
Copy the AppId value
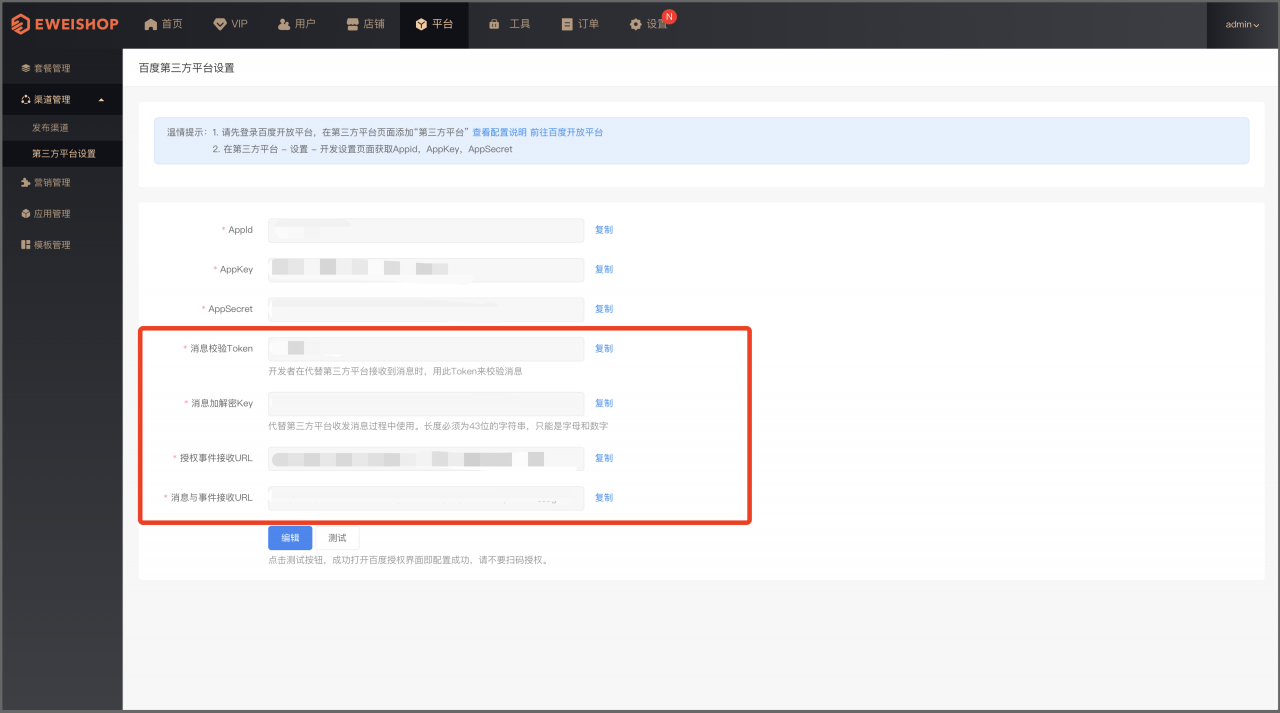(x=604, y=230)
